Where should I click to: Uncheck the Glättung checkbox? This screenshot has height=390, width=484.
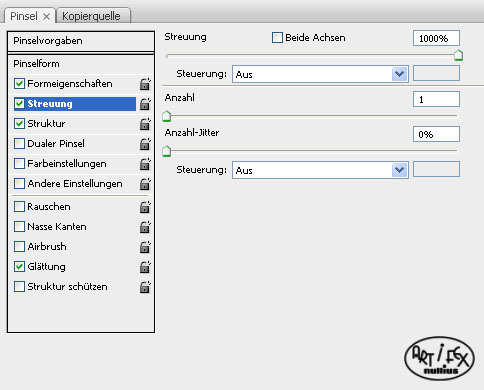[x=19, y=266]
